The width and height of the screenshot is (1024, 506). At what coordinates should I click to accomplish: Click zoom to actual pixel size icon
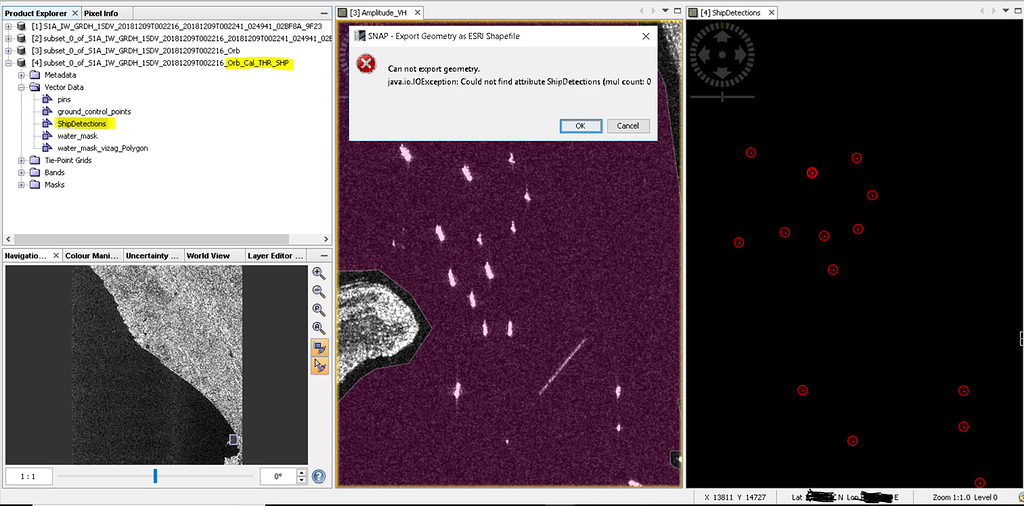click(319, 309)
